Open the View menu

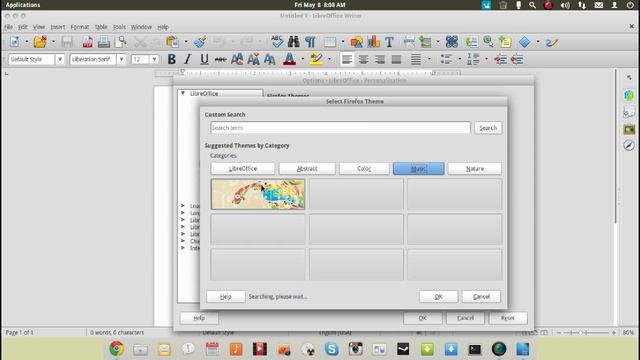39,27
